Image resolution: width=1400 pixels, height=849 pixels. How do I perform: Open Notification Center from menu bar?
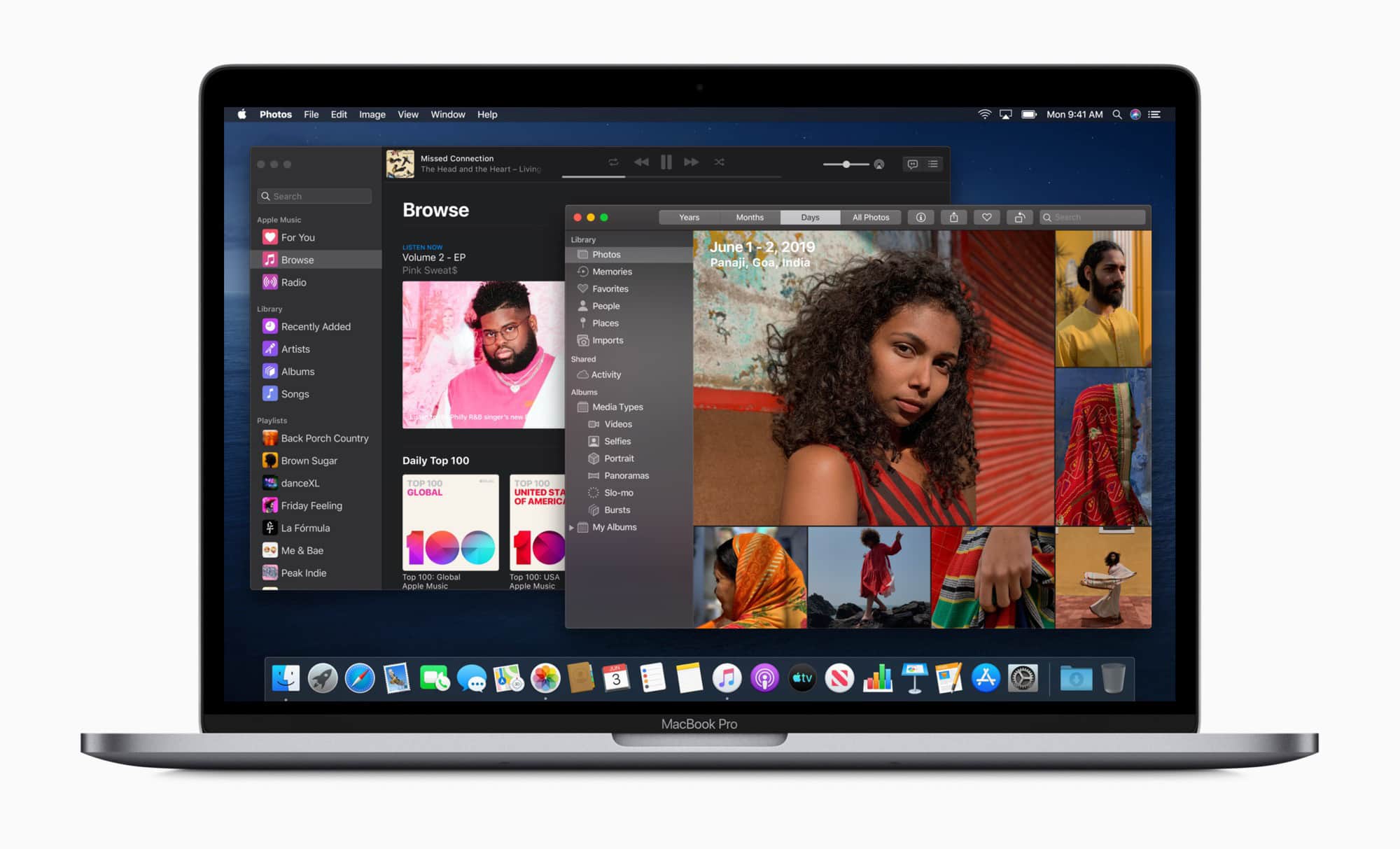click(x=1154, y=115)
